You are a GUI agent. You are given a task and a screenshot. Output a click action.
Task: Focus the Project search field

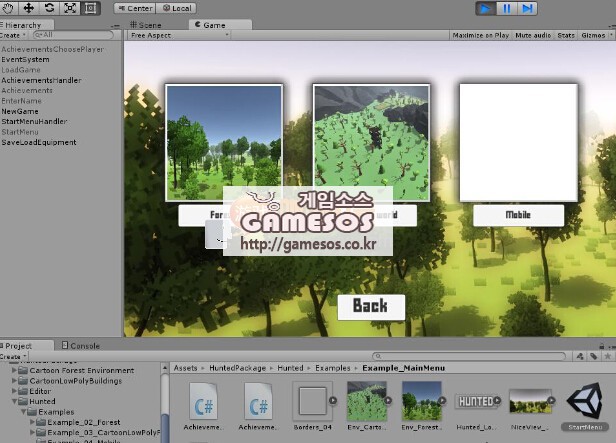pyautogui.click(x=469, y=356)
